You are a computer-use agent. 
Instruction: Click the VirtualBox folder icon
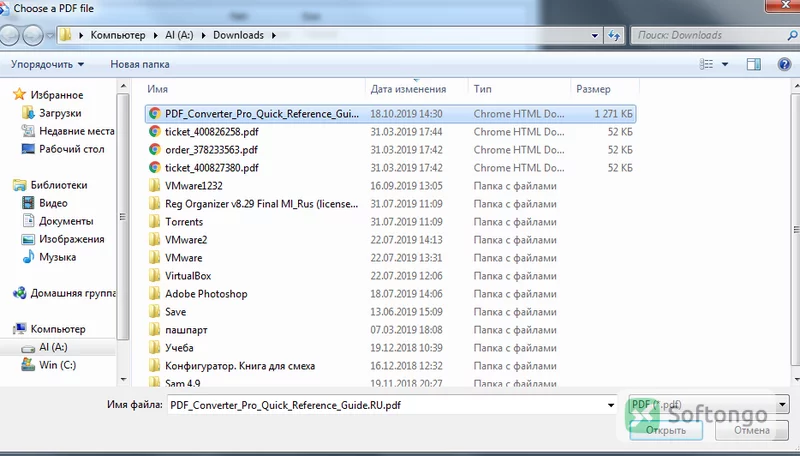coord(154,275)
